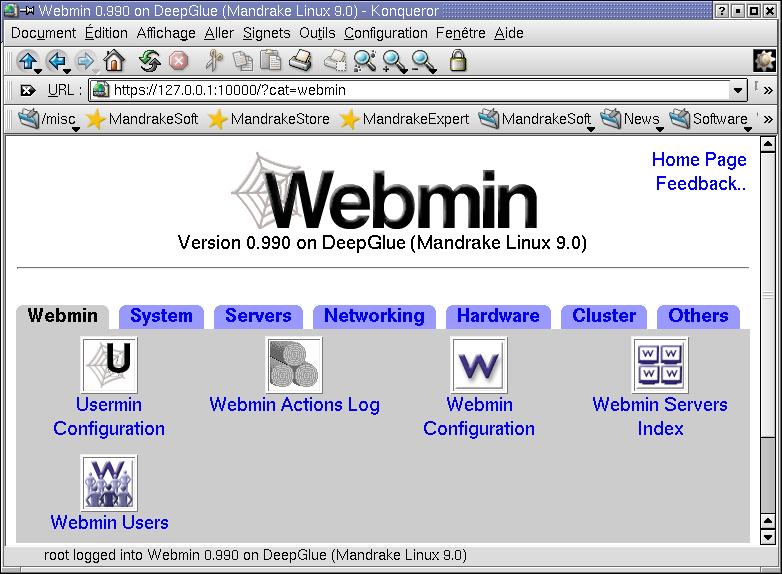The height and width of the screenshot is (574, 782).
Task: Open the Document menu
Action: click(43, 33)
